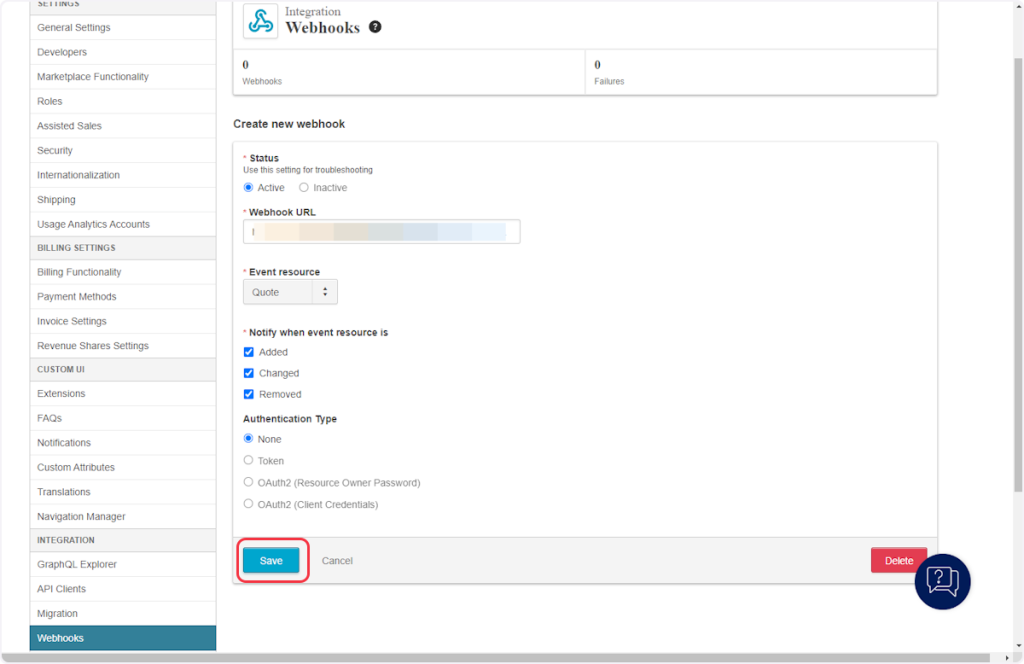Disable the Removed notification checkbox
Viewport: 1024px width, 664px height.
coord(249,394)
